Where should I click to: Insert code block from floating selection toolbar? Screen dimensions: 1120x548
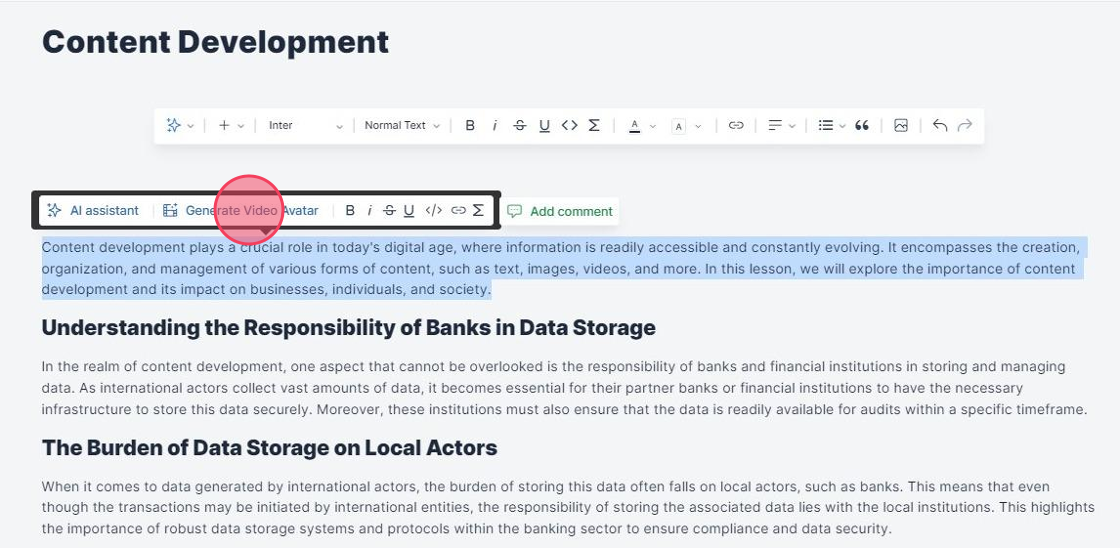[x=433, y=211]
